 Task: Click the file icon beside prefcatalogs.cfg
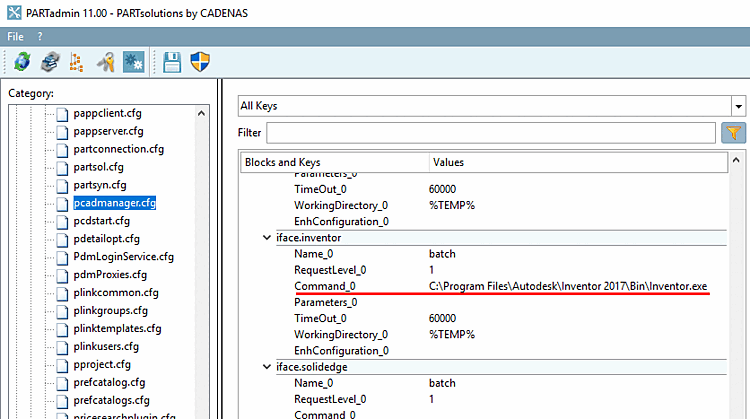[62, 401]
